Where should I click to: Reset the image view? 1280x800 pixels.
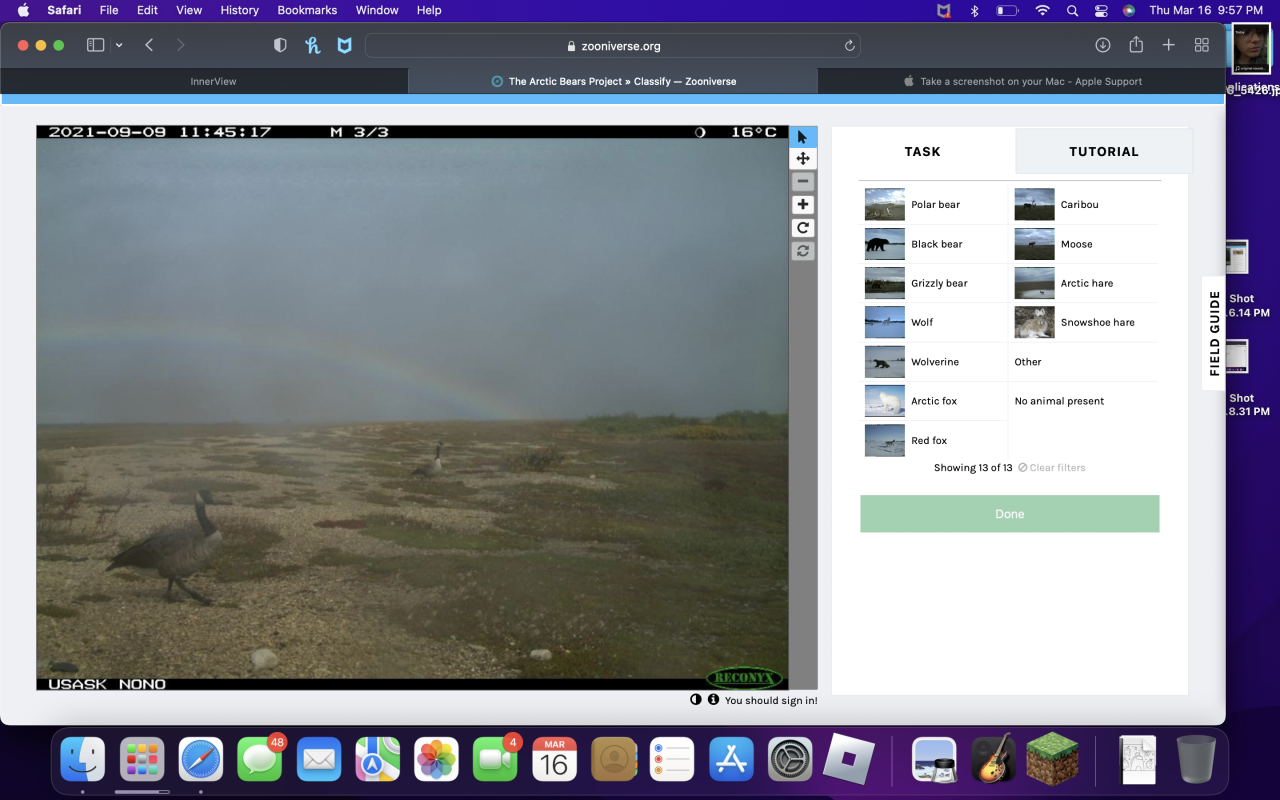tap(803, 251)
